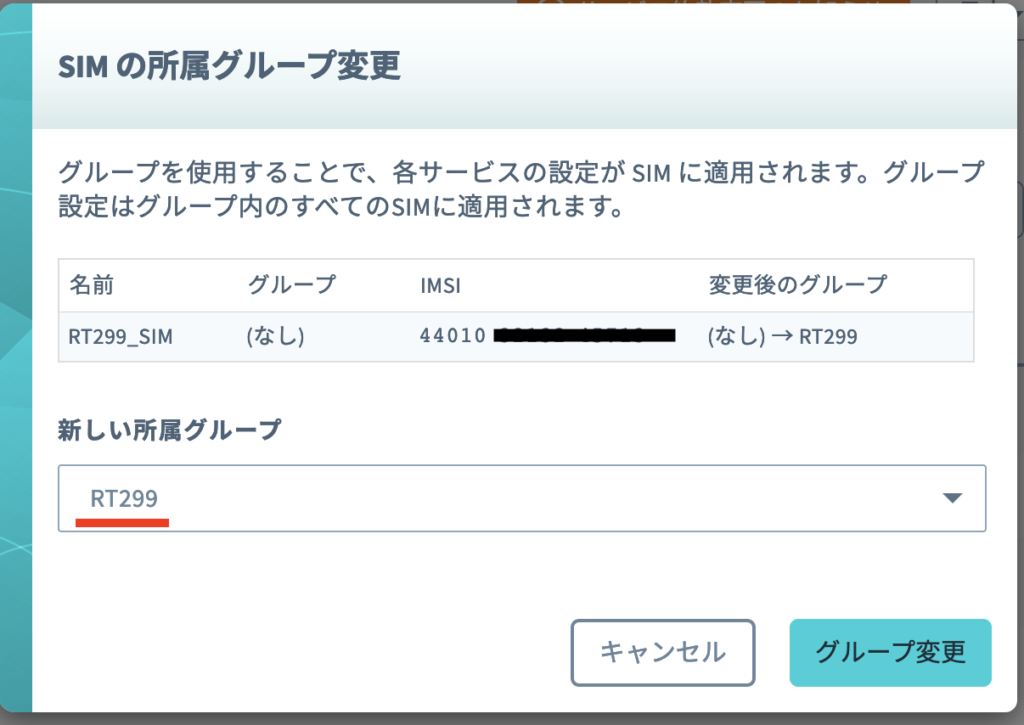Click the RT299 text in the dropdown
This screenshot has width=1024, height=725.
[x=123, y=498]
